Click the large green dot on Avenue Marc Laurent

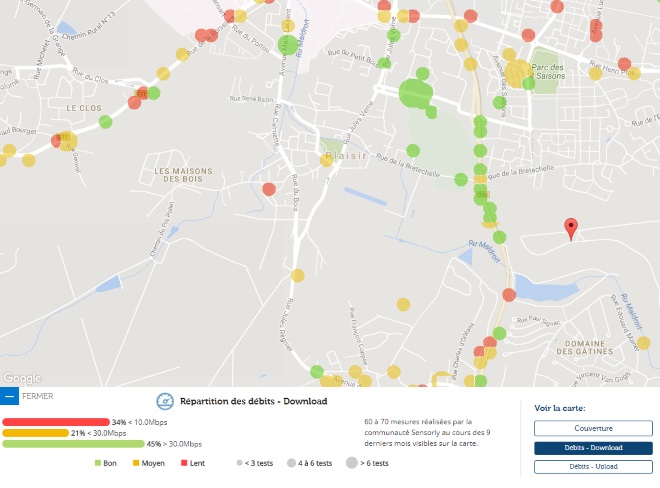288,45
